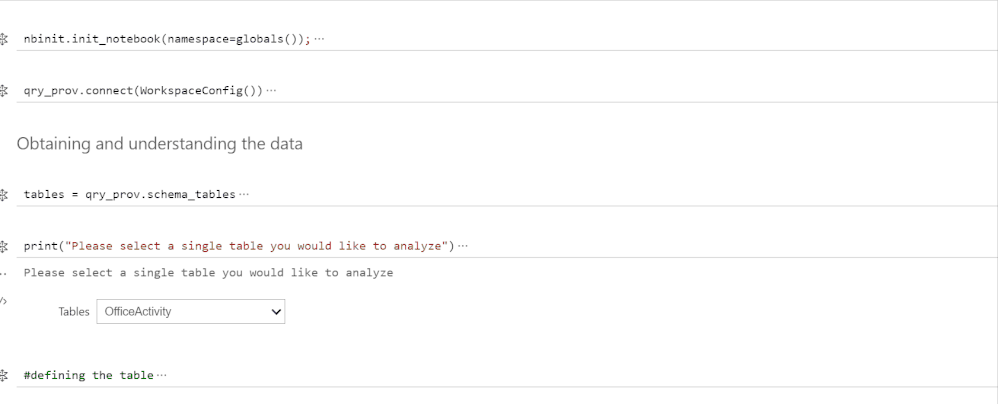Viewport: 998px width, 404px height.
Task: Expand collapsed code after #defining the table
Action: coord(161,375)
